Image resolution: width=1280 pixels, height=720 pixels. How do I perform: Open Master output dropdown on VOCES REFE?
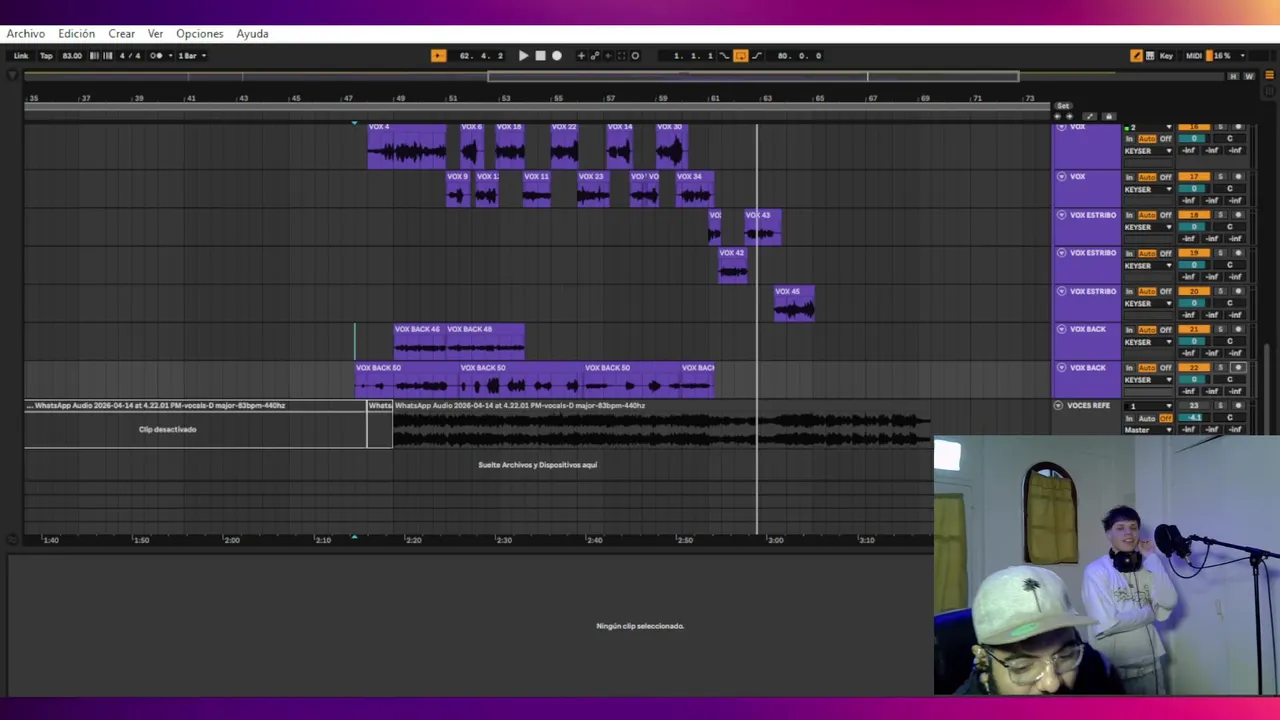[1148, 430]
